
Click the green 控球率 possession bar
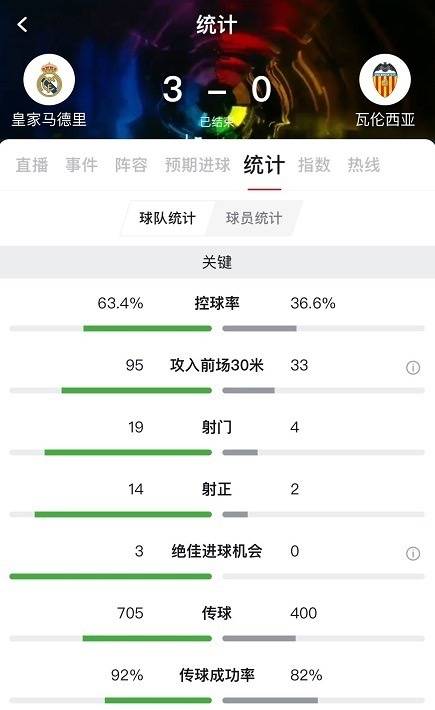click(148, 328)
